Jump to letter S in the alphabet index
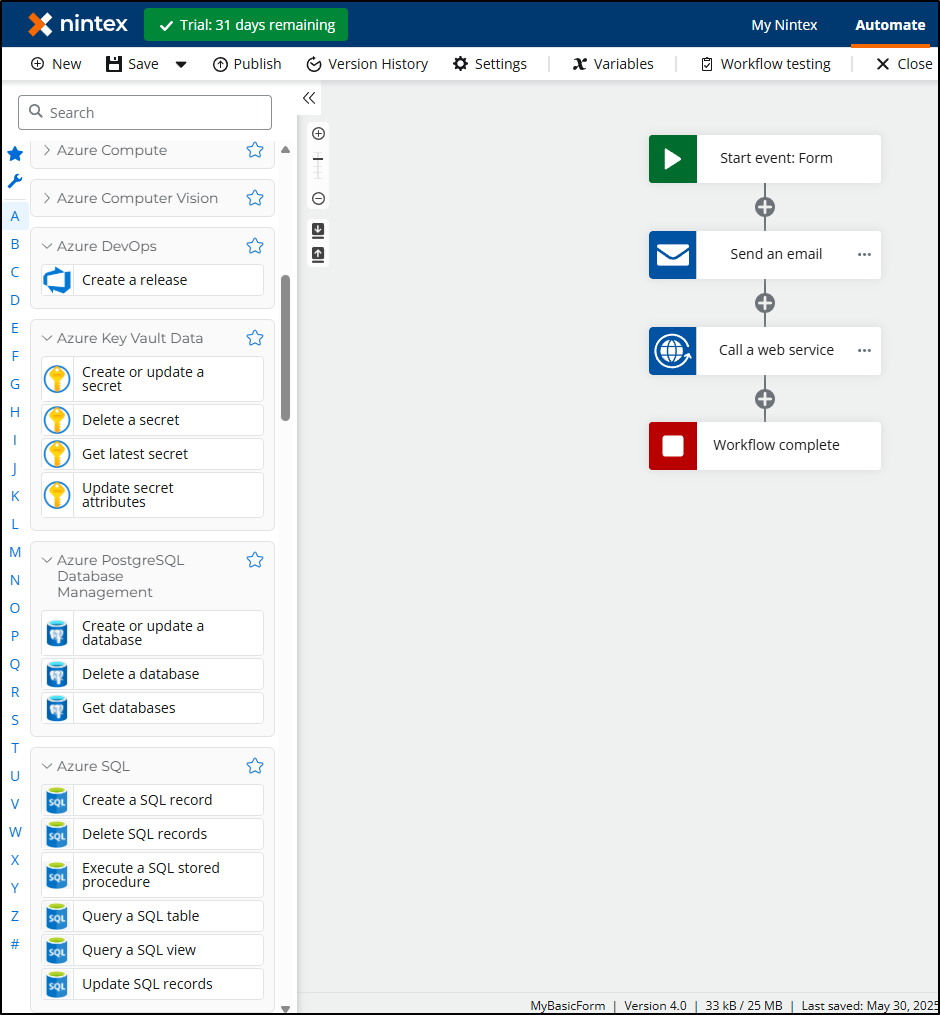Screen dimensions: 940x1015 click(x=15, y=720)
